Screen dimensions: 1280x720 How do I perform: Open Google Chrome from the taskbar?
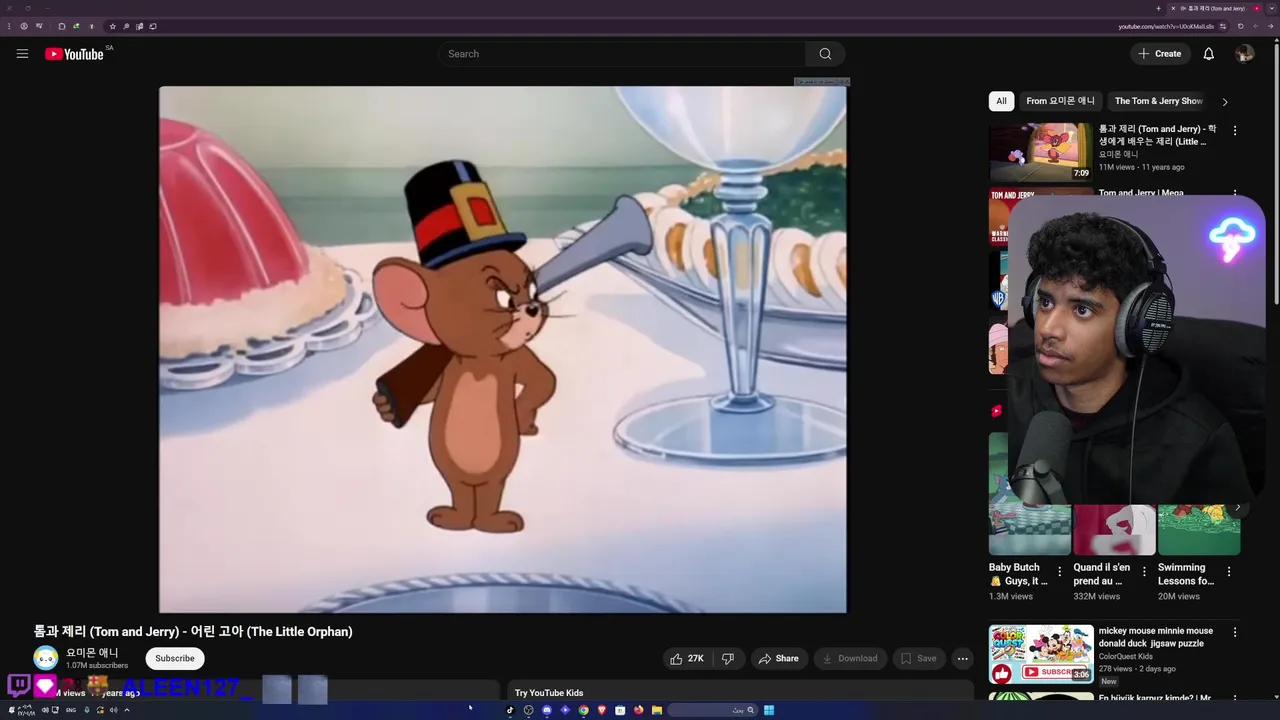pyautogui.click(x=583, y=710)
